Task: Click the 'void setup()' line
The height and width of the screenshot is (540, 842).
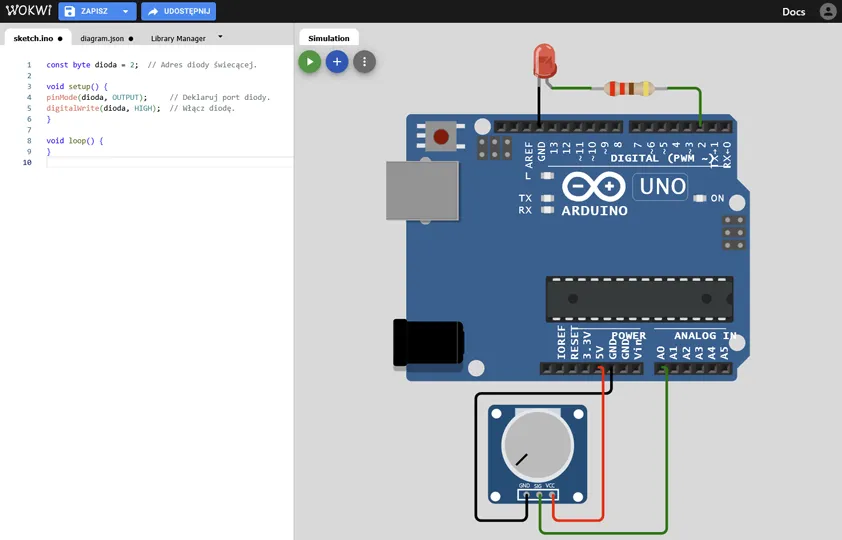Action: coord(77,86)
